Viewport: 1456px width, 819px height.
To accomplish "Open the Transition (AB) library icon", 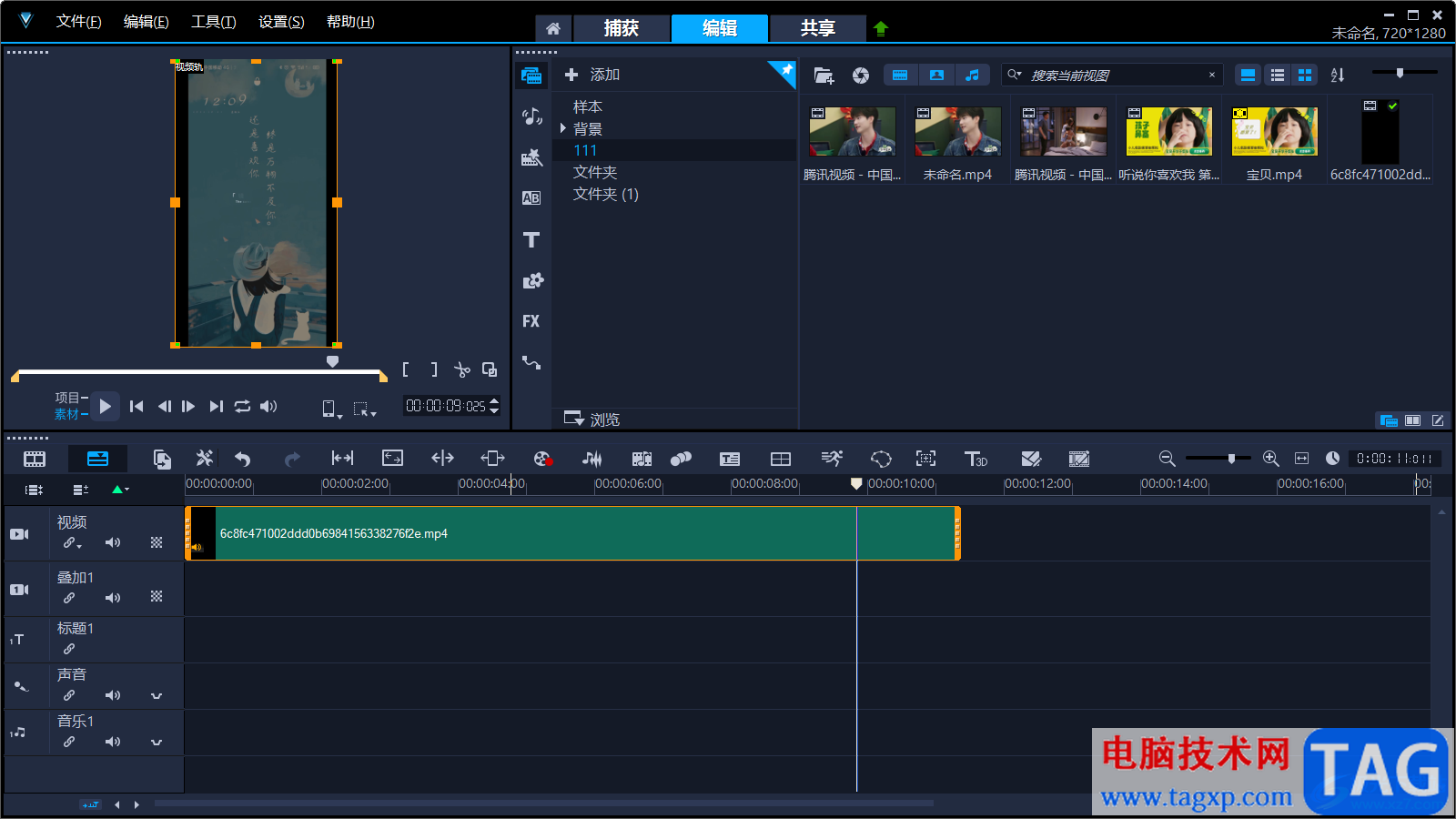I will point(531,198).
